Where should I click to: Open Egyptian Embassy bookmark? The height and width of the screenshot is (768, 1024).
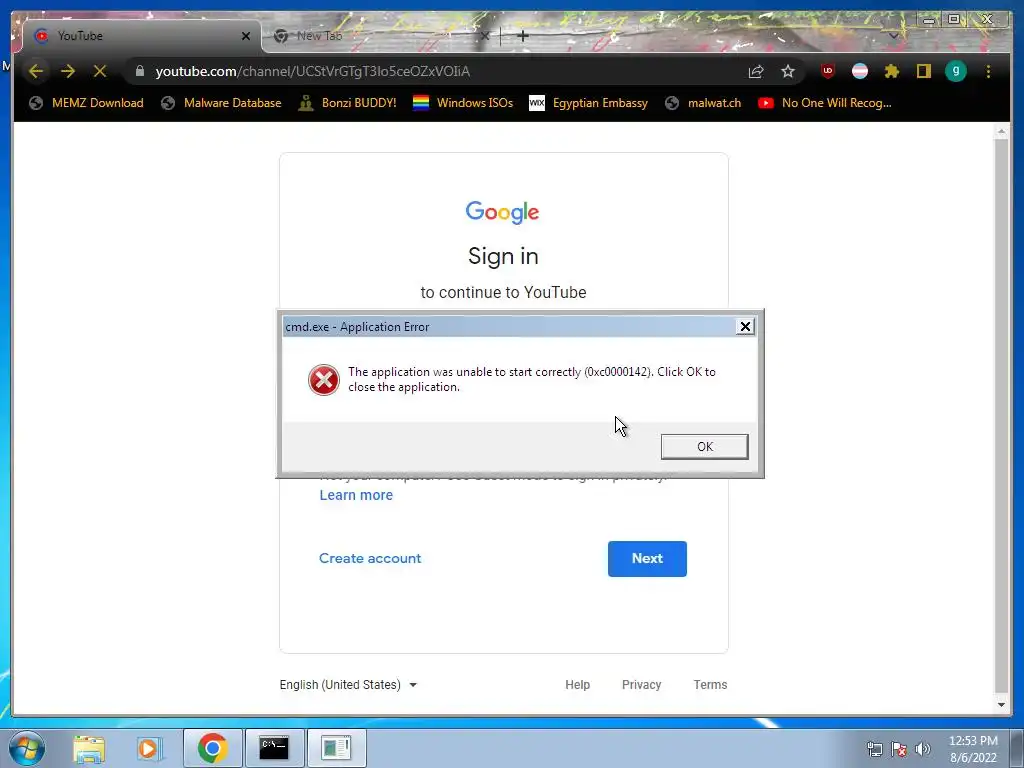(x=588, y=103)
